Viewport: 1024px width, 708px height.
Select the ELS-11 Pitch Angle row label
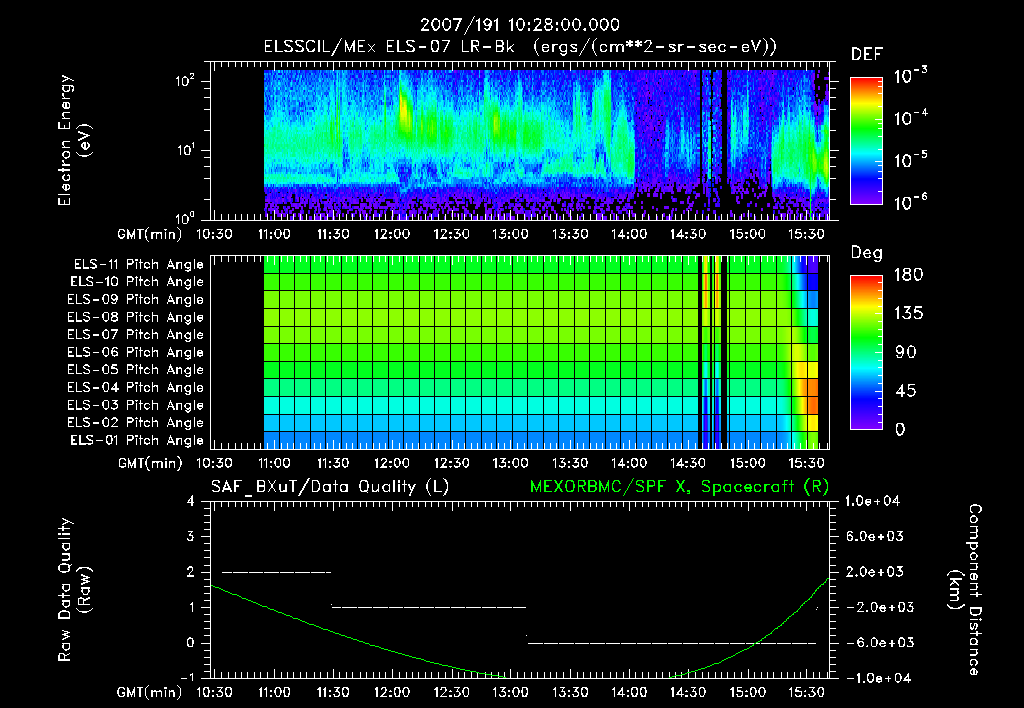click(138, 265)
